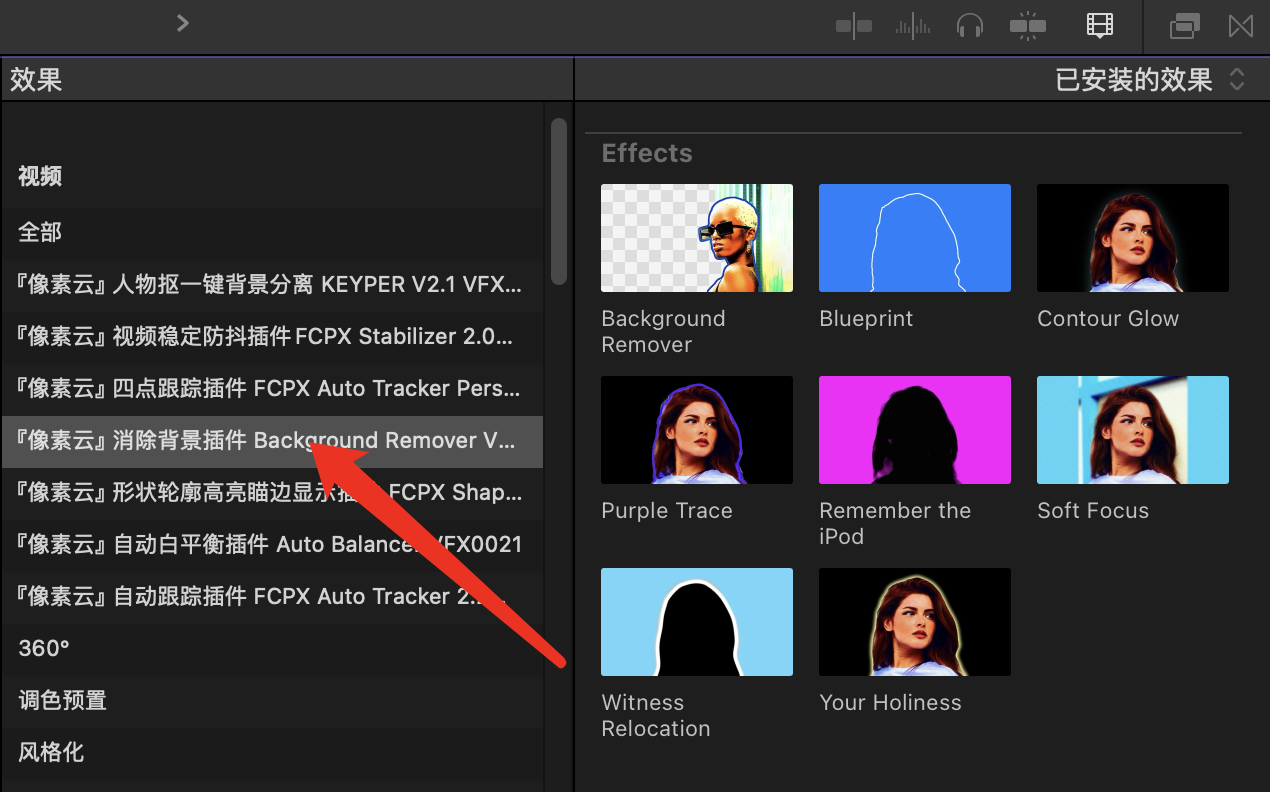Click the effects sidebar scrollbar
The width and height of the screenshot is (1270, 792).
[559, 200]
